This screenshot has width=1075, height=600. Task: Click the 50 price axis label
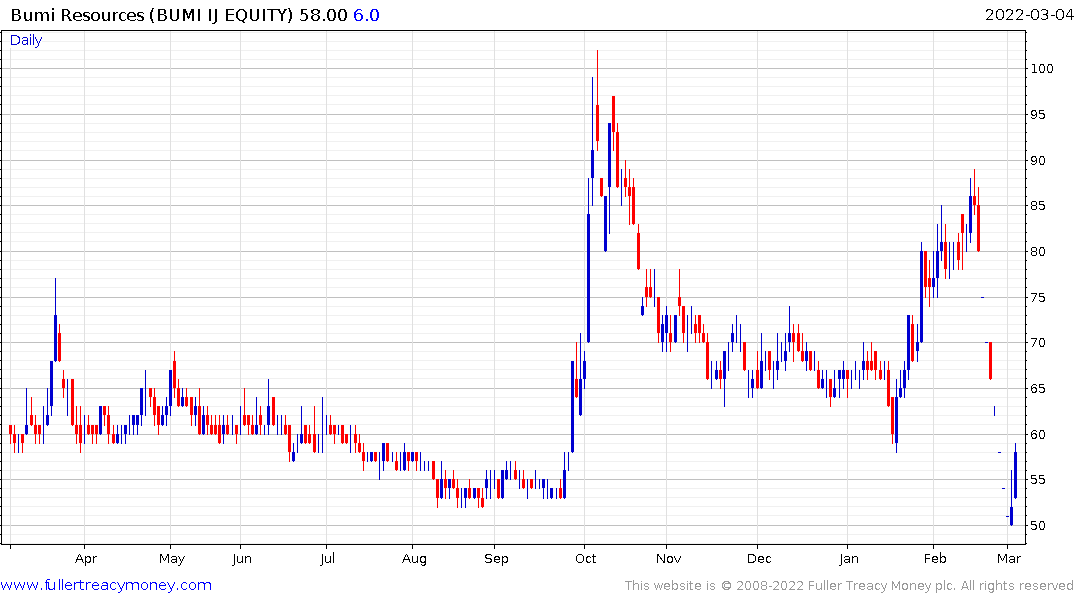click(1040, 526)
